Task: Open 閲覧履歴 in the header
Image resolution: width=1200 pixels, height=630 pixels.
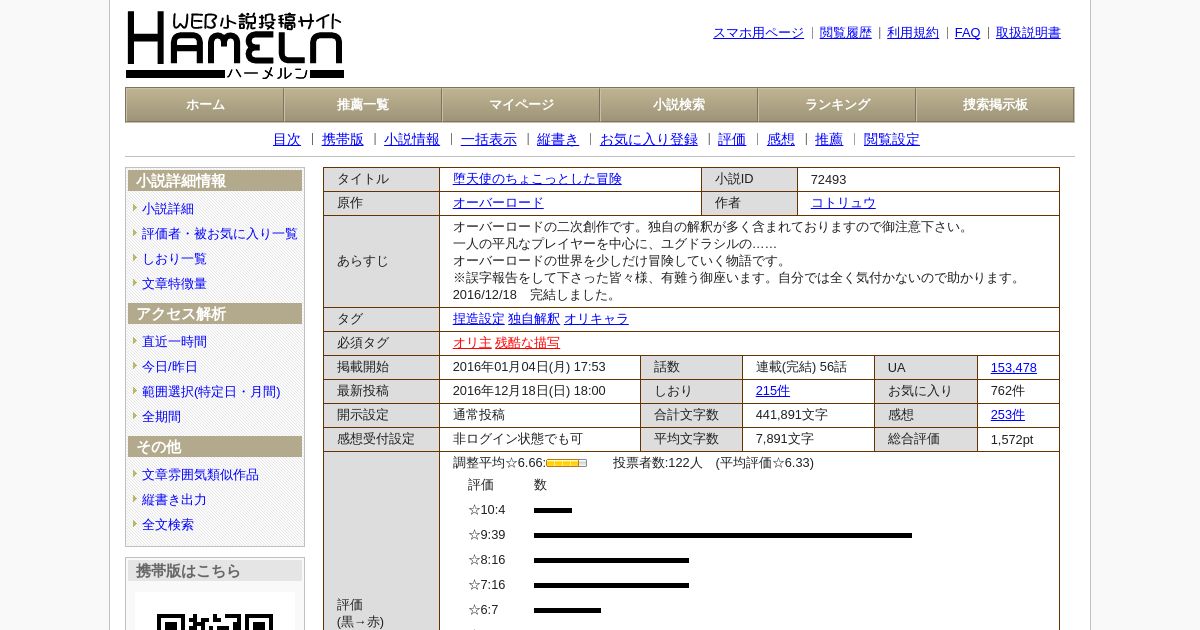Action: (x=846, y=33)
